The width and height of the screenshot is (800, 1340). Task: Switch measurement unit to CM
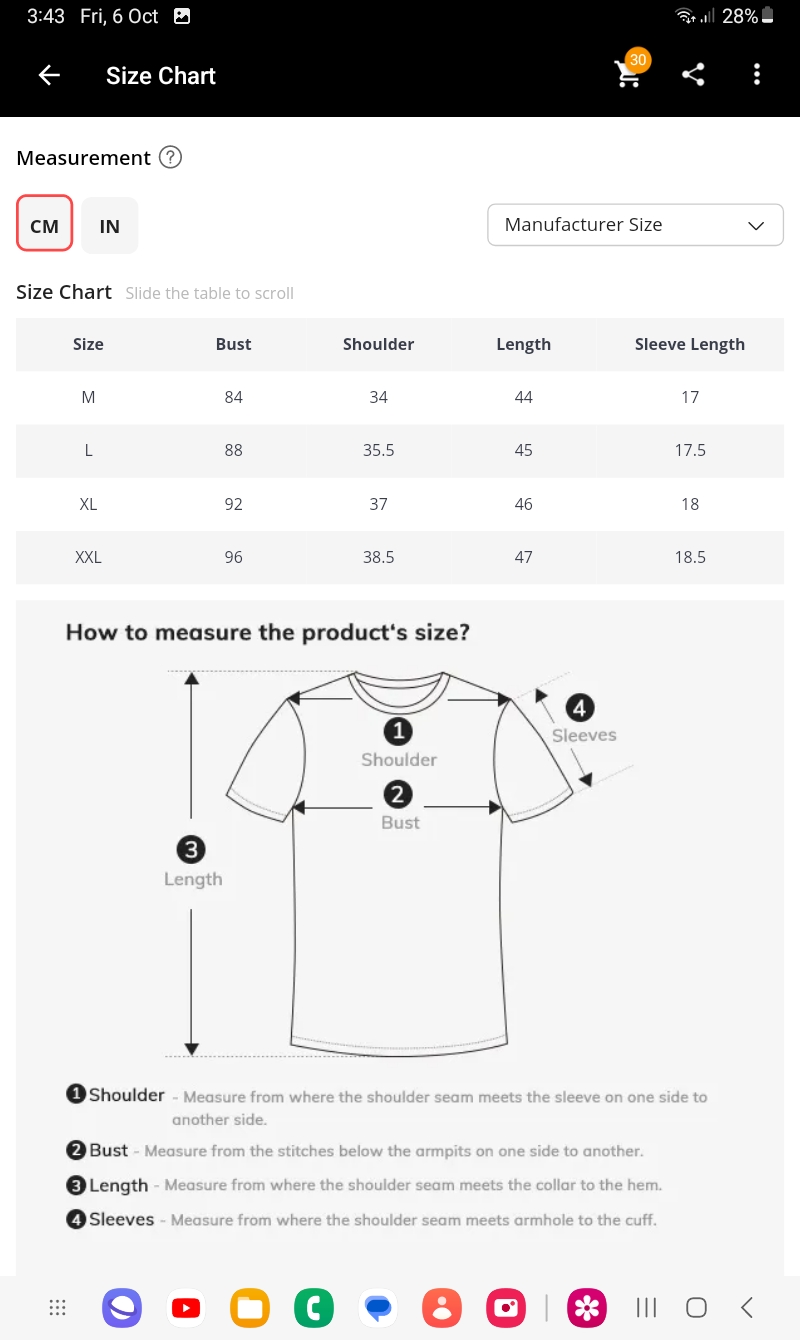[x=45, y=225]
